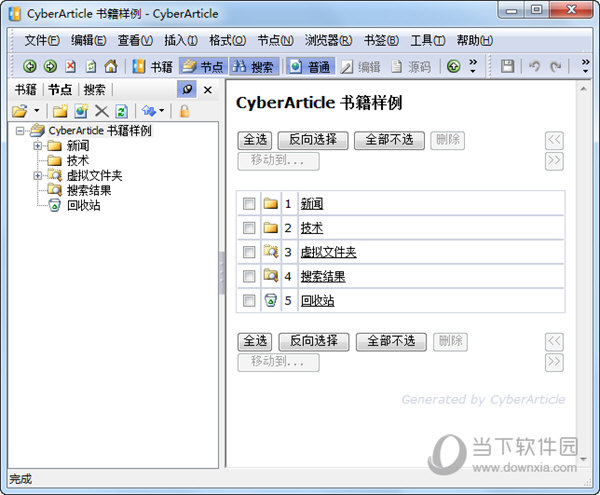The height and width of the screenshot is (495, 600).
Task: Close the side panel with X
Action: [x=208, y=90]
